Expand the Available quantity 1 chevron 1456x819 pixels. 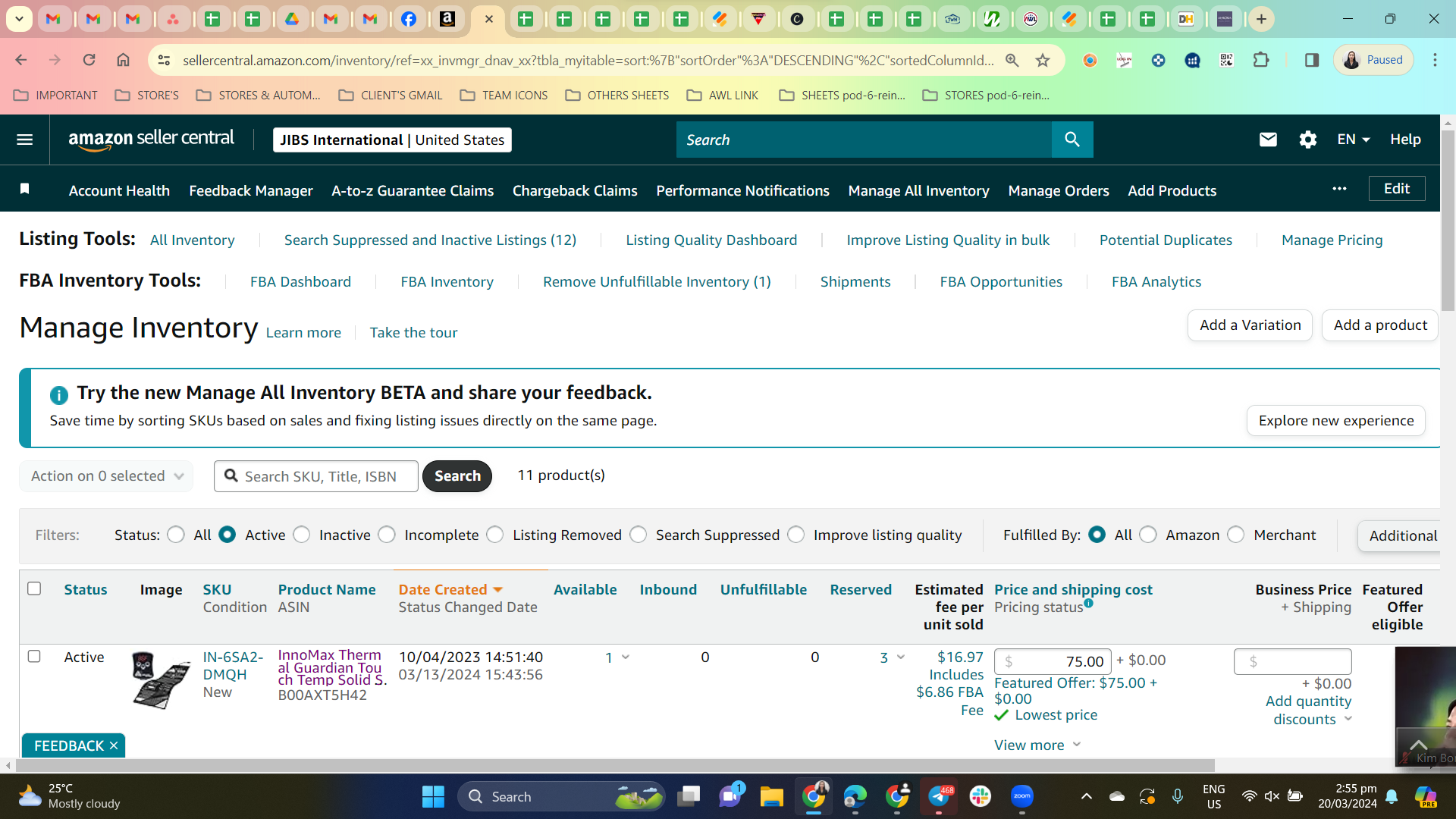point(626,657)
